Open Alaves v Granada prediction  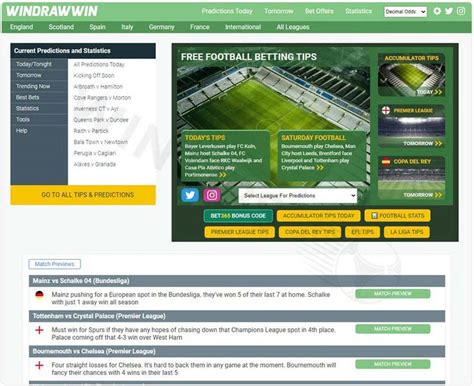[95, 164]
